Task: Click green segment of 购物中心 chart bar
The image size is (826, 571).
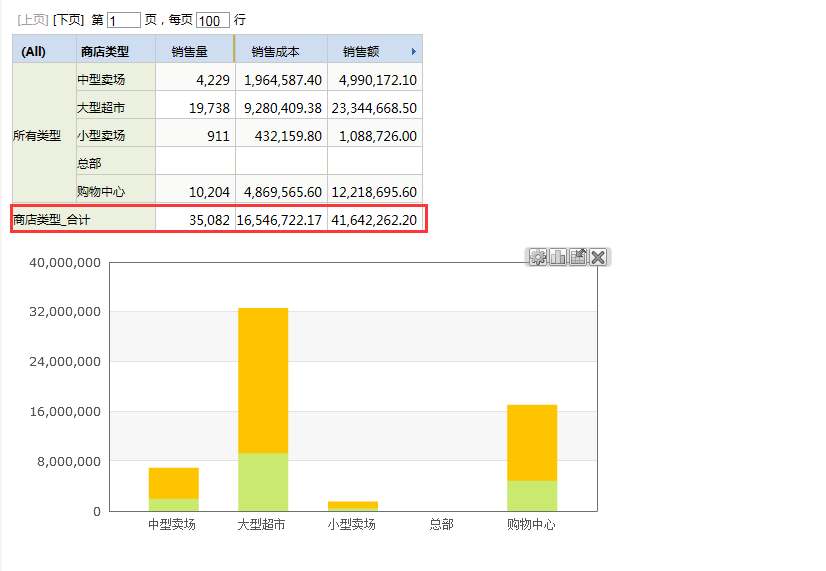Action: point(532,496)
